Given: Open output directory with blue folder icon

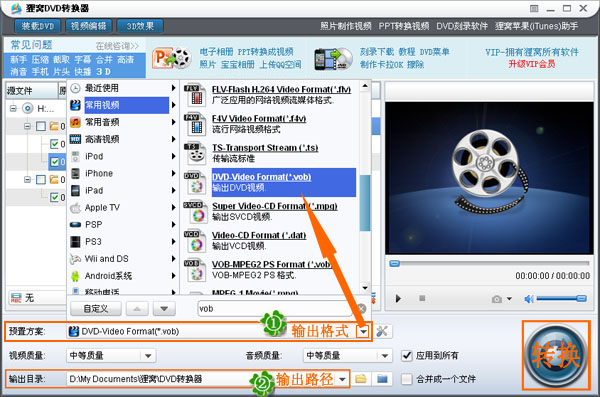Looking at the screenshot, I should point(382,379).
